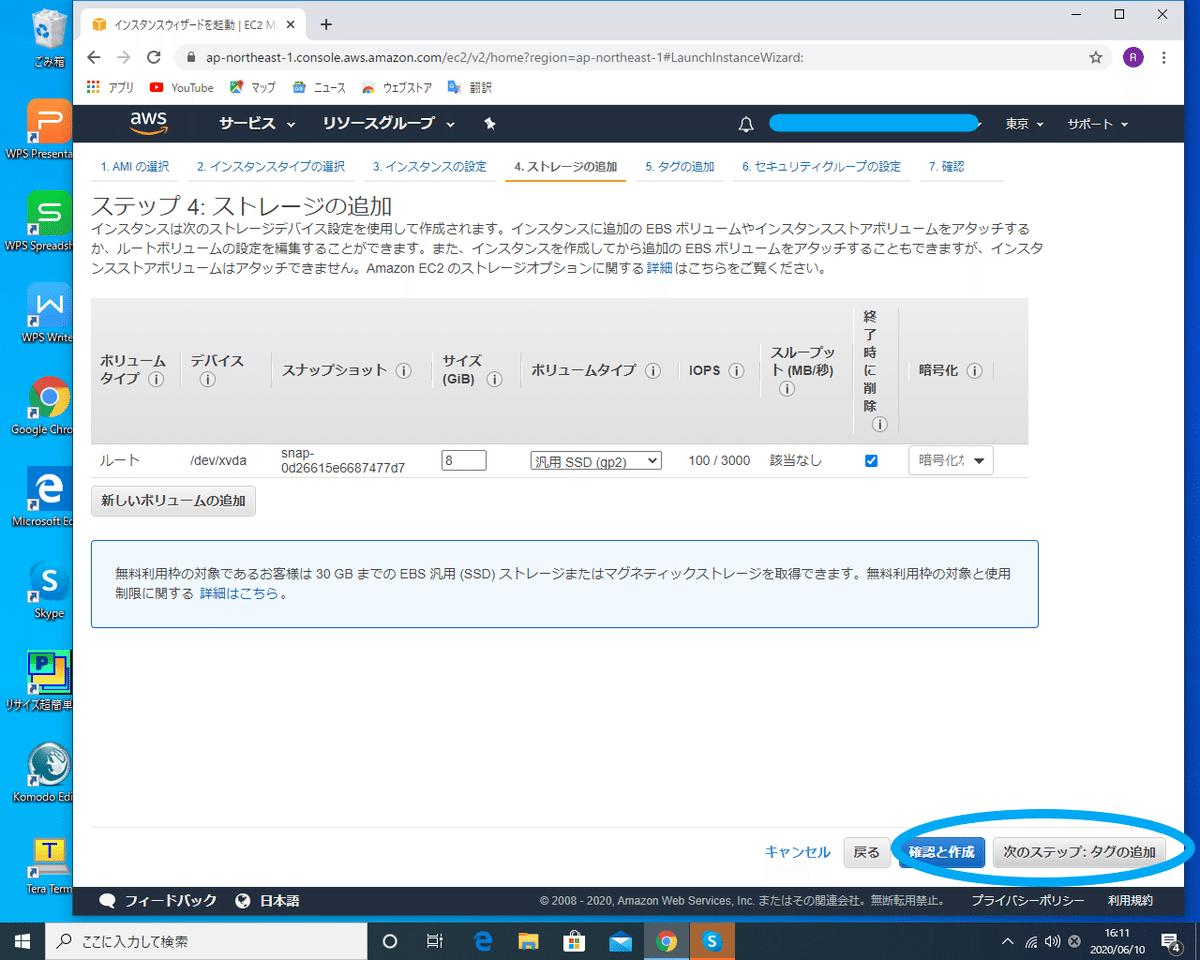Click 確認と作成 button
The image size is (1200, 960).
(942, 852)
